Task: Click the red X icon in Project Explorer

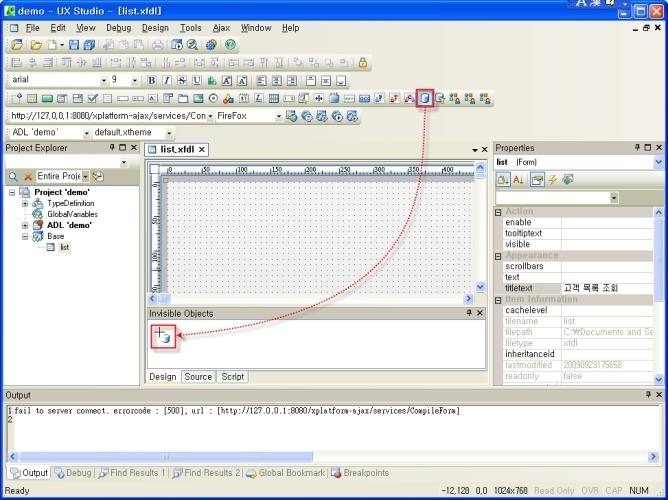Action: tap(28, 176)
